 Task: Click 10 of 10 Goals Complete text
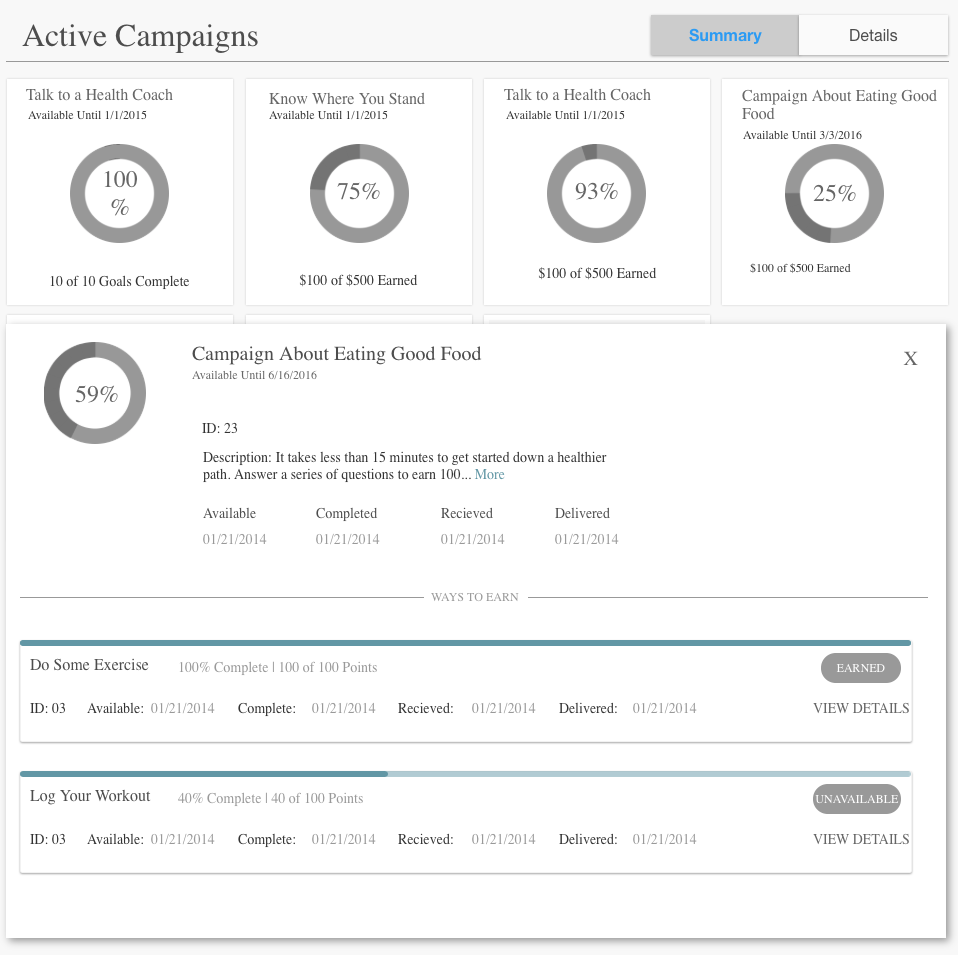tap(119, 281)
